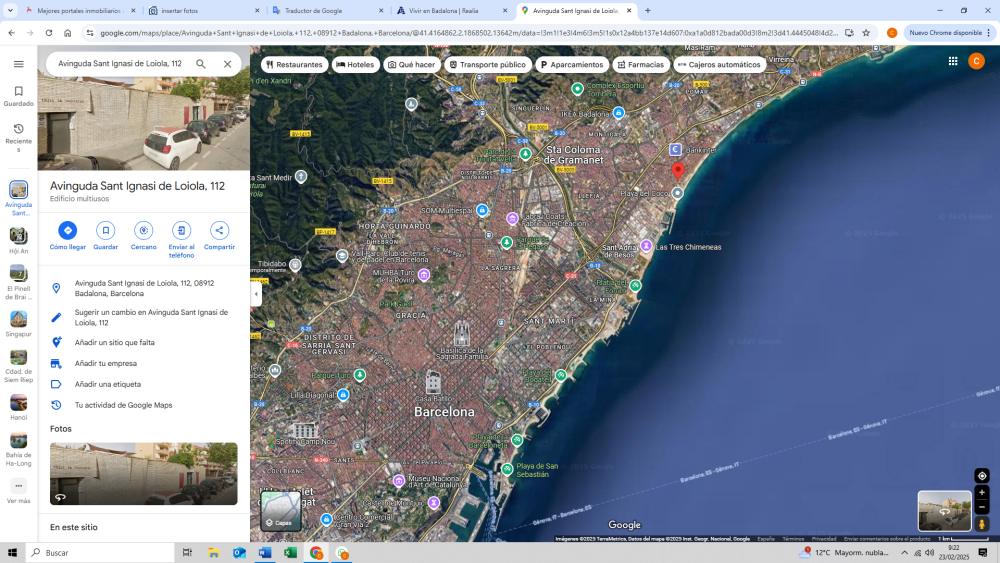The width and height of the screenshot is (1000, 563).
Task: Go to Chrome home page
Action: [x=68, y=33]
